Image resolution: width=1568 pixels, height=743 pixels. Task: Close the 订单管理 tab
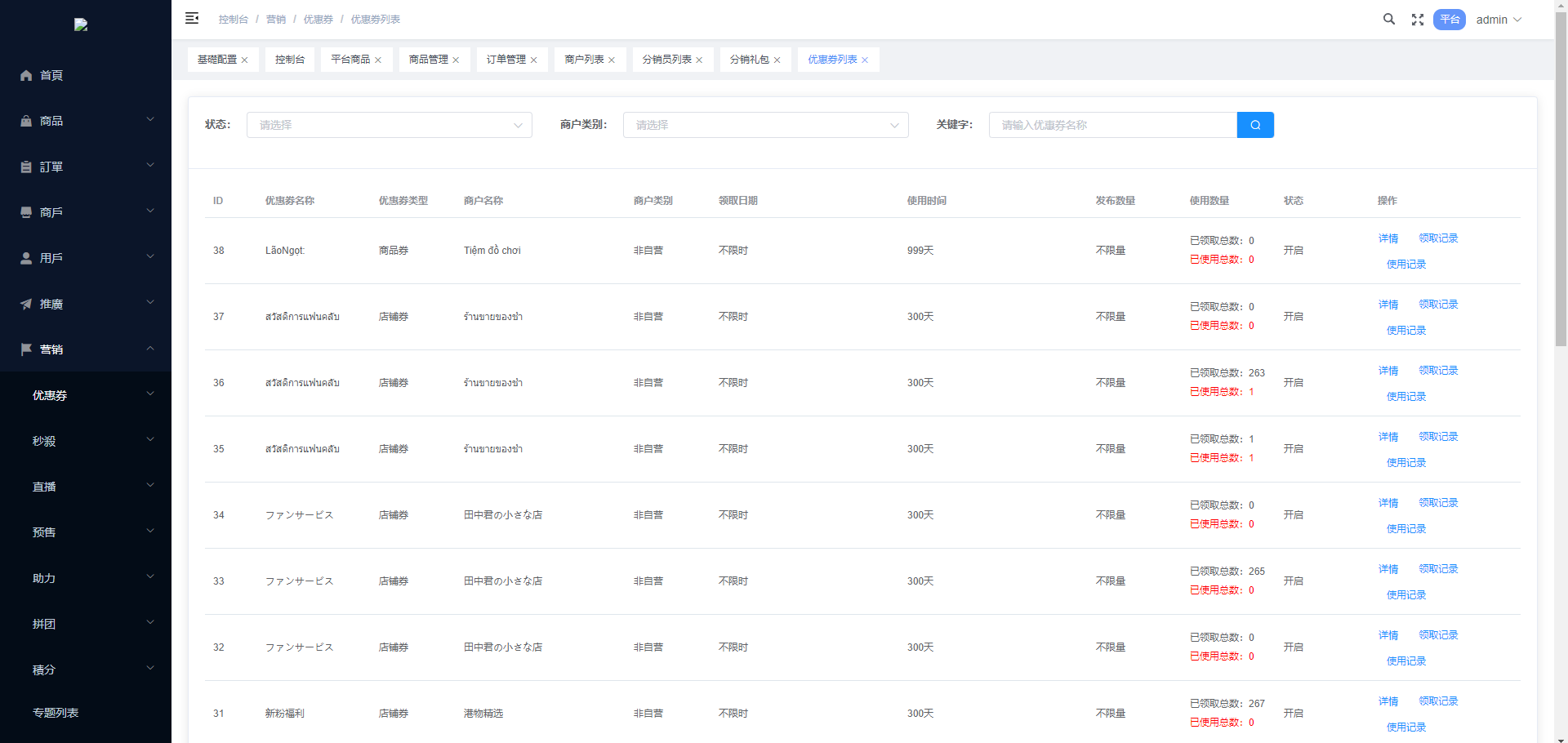click(534, 60)
